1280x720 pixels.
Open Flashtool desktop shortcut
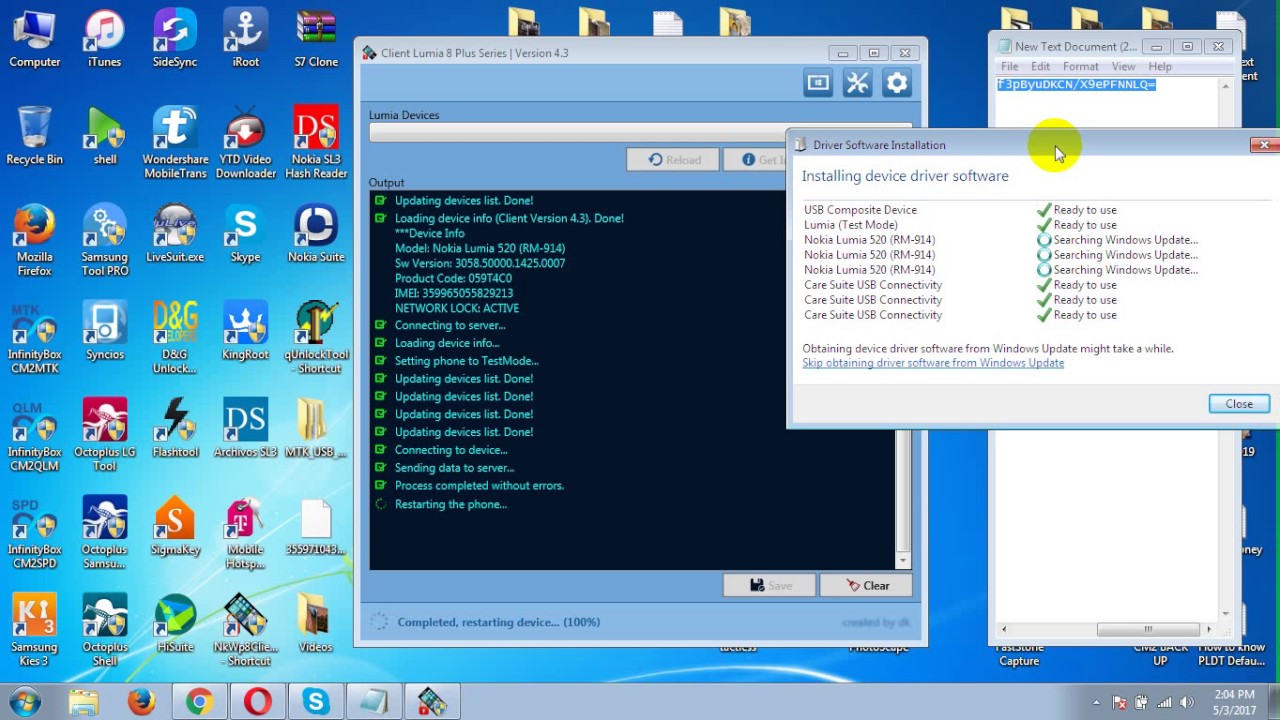pyautogui.click(x=175, y=428)
